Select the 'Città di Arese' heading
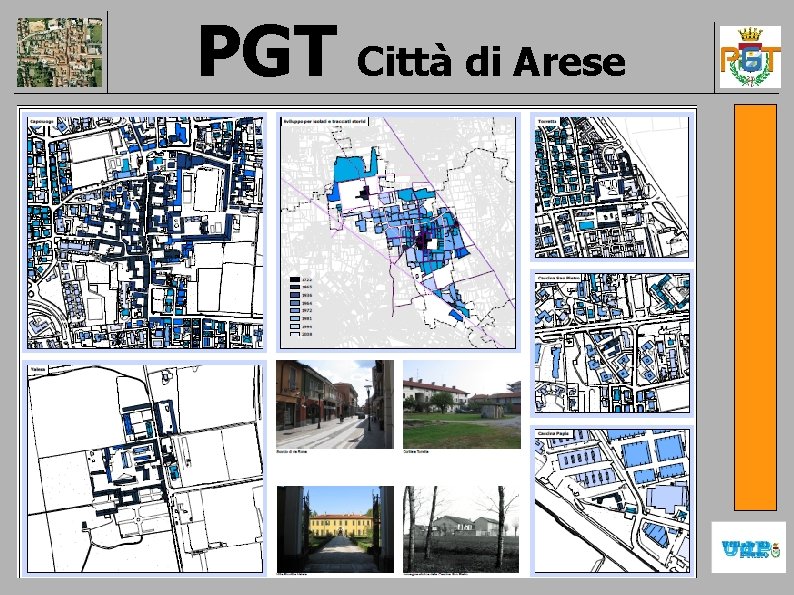The image size is (794, 595). pyautogui.click(x=491, y=61)
